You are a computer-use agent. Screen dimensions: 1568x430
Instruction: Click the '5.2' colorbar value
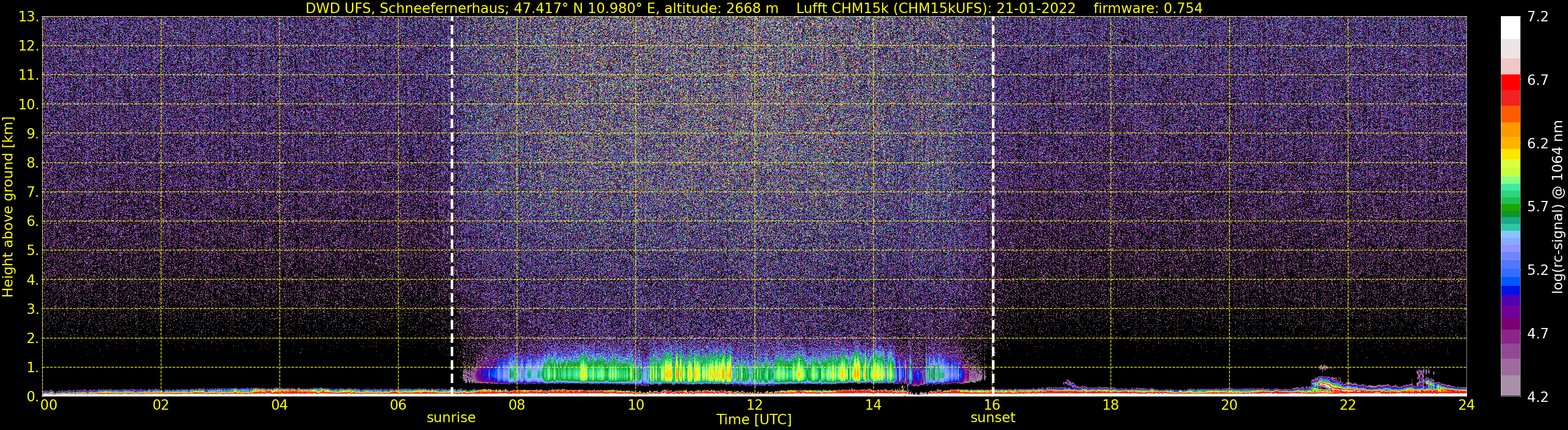[x=1538, y=270]
